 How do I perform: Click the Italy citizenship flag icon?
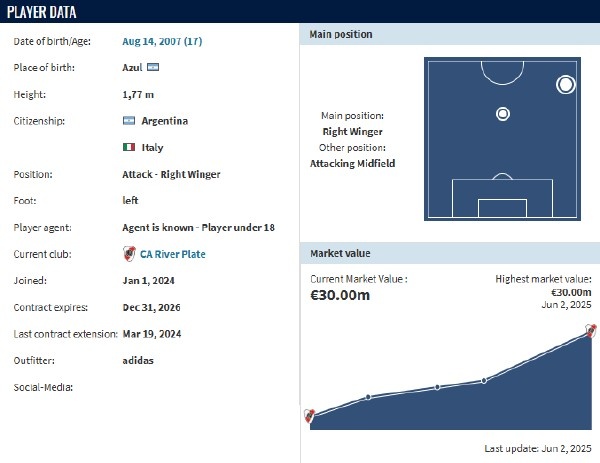[129, 147]
